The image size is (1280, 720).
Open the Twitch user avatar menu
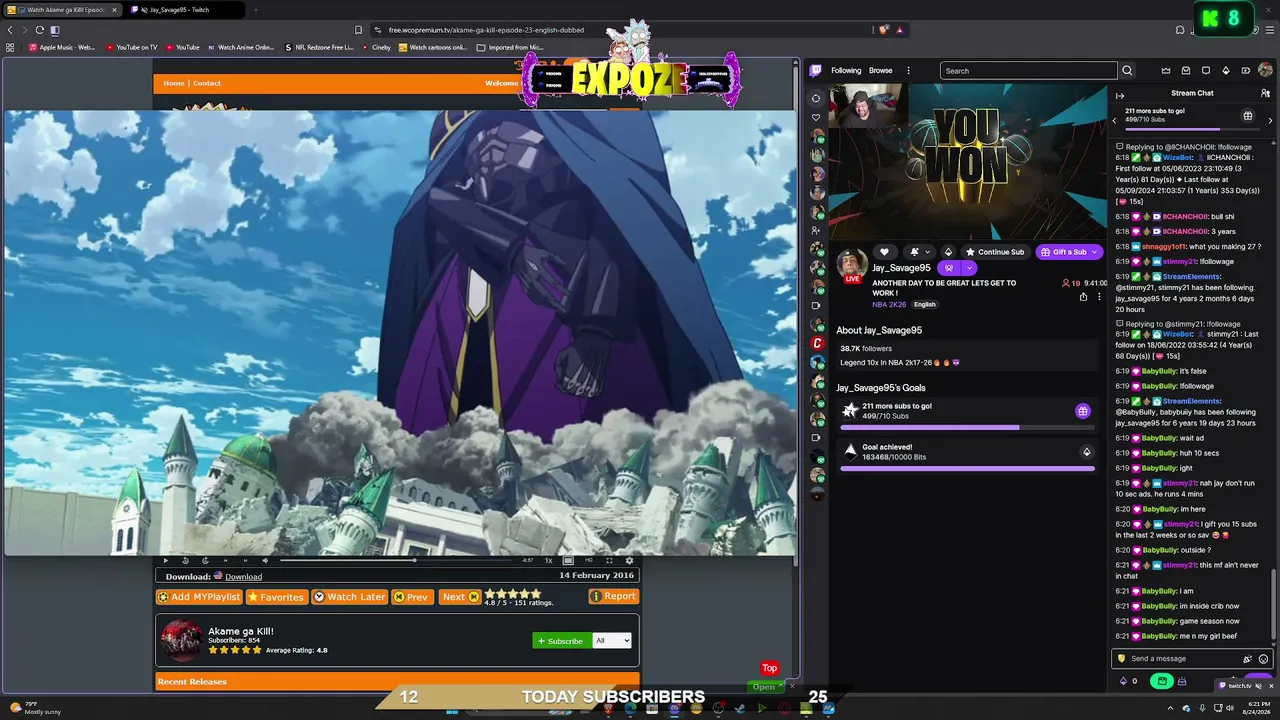point(1265,70)
